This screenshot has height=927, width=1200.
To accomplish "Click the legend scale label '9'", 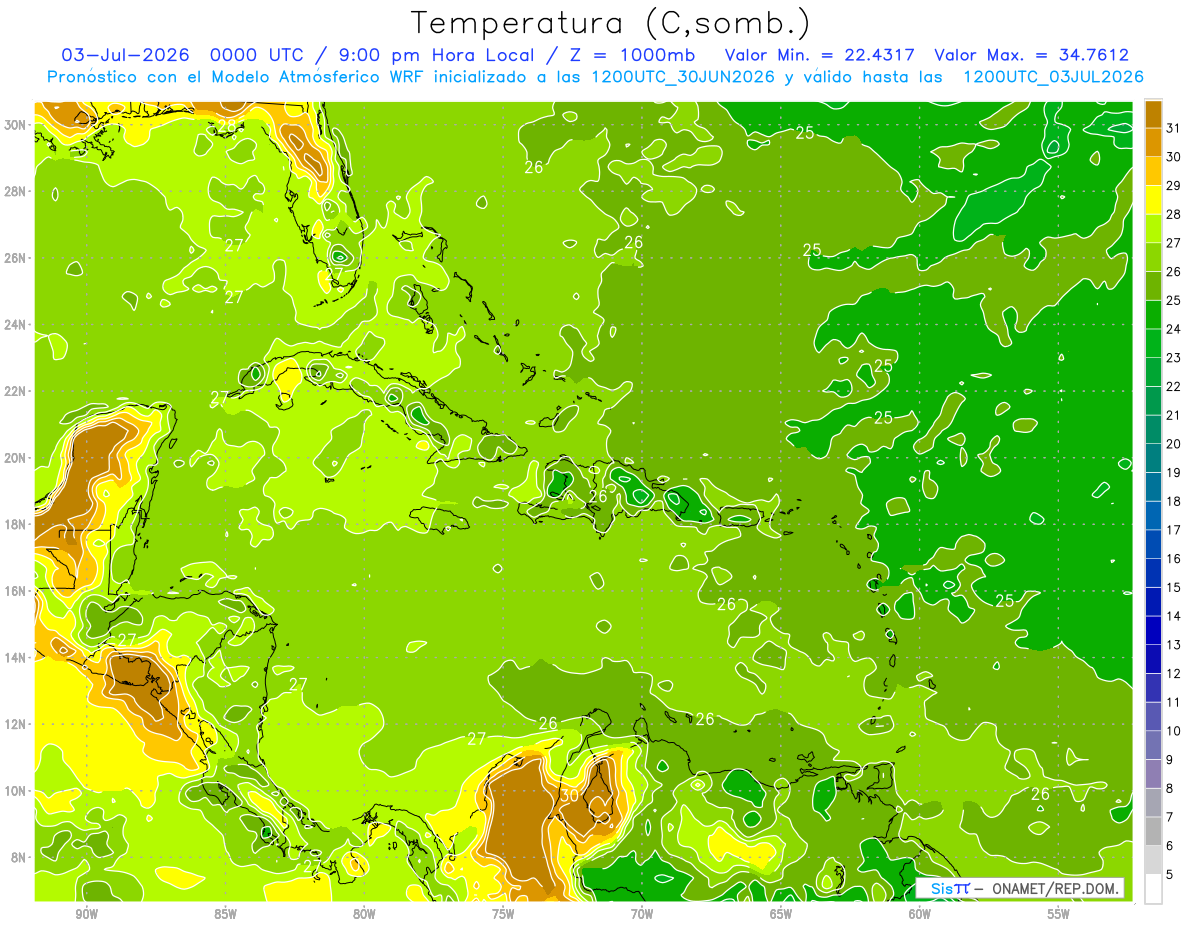I will tap(1170, 760).
